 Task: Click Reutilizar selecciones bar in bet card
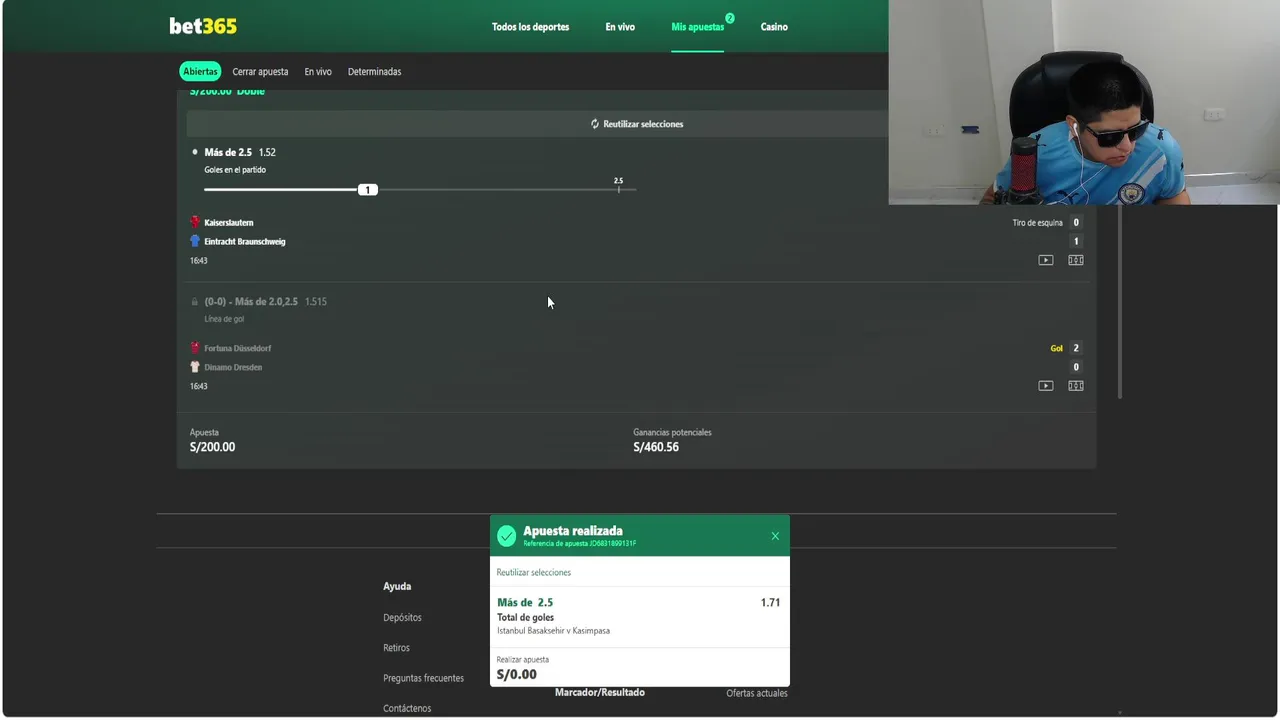(636, 124)
